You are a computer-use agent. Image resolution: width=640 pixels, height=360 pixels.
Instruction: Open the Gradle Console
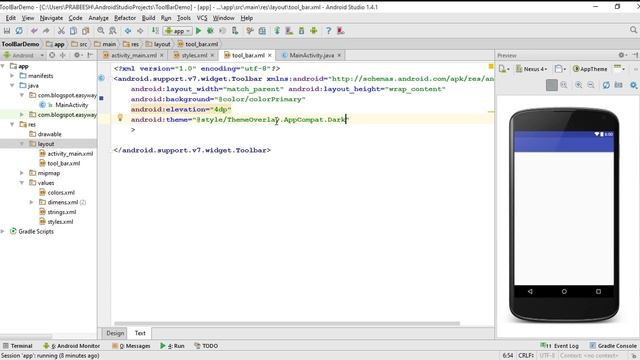(613, 346)
